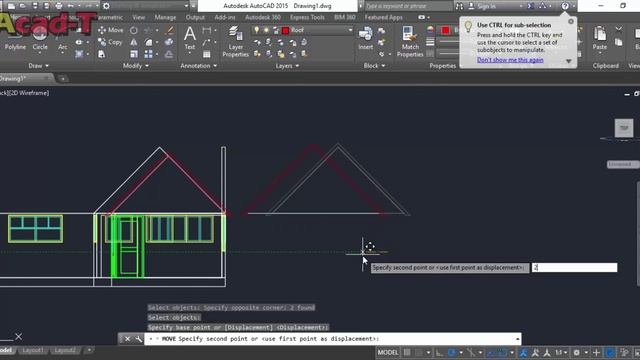
Task: Switch to Layout1 tab
Action: coord(33,350)
